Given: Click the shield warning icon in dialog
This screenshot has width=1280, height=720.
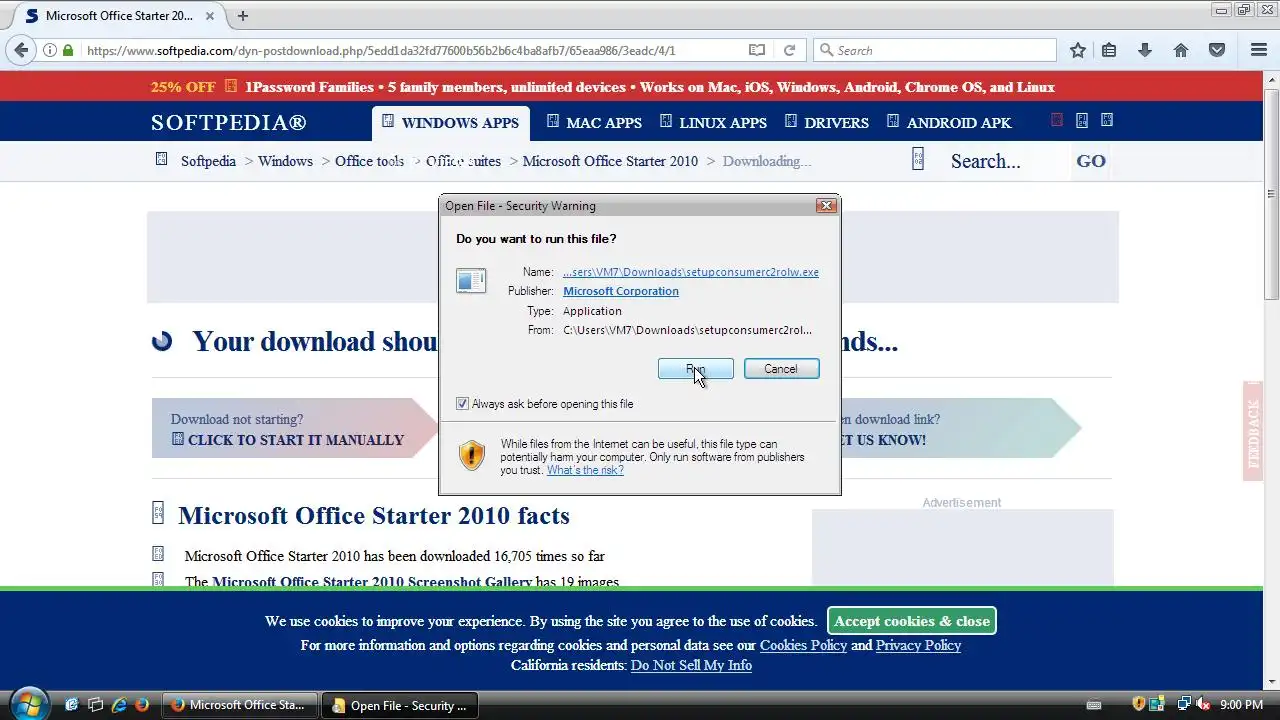Looking at the screenshot, I should (x=472, y=455).
